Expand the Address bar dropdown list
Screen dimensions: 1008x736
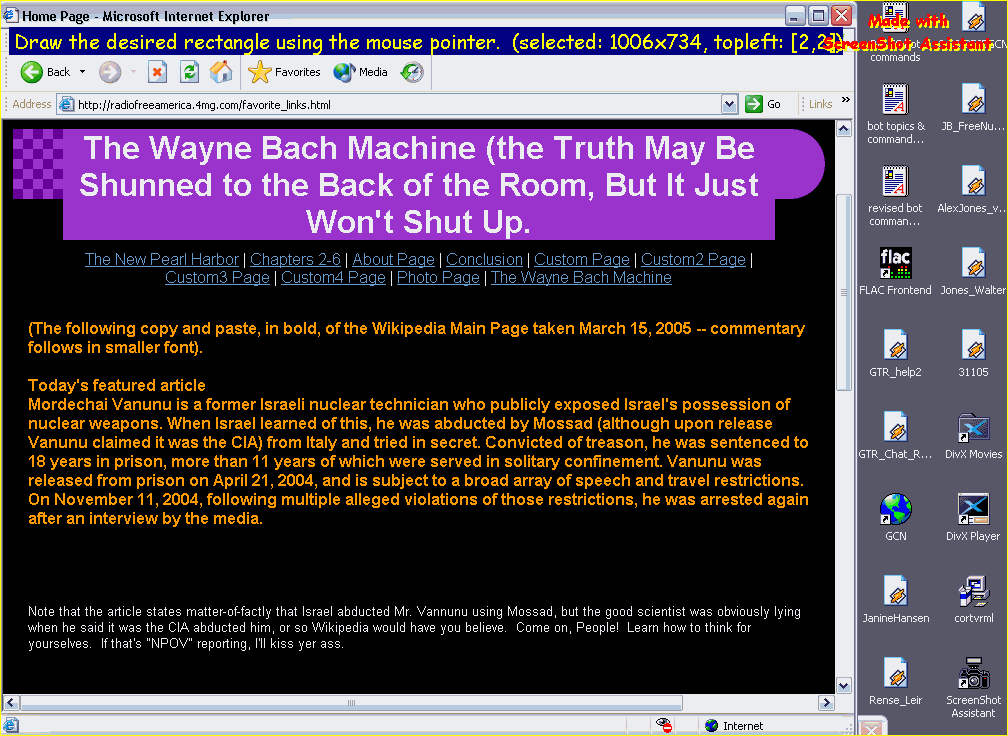(729, 104)
